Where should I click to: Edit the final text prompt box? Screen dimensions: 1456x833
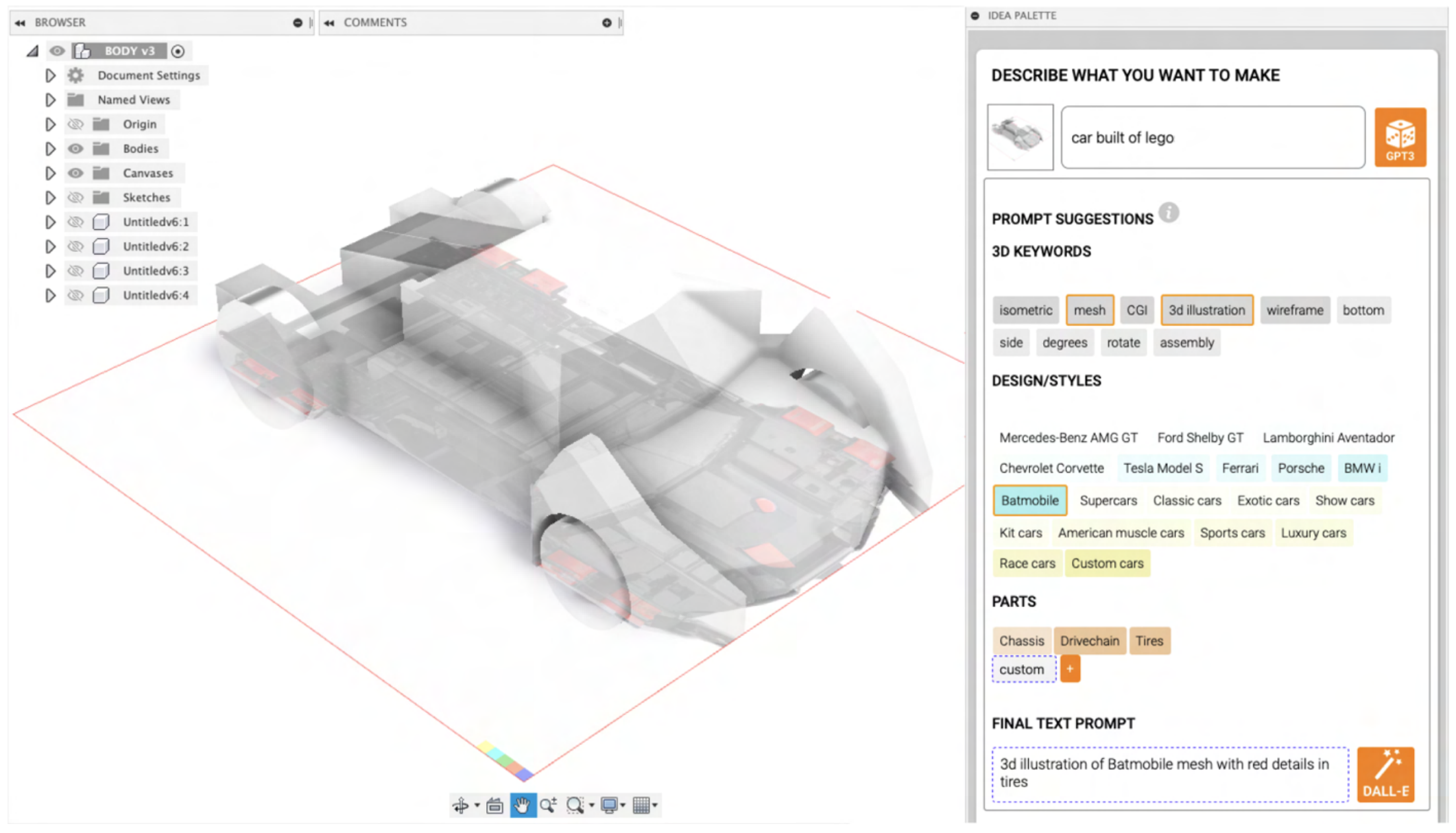(x=1170, y=774)
